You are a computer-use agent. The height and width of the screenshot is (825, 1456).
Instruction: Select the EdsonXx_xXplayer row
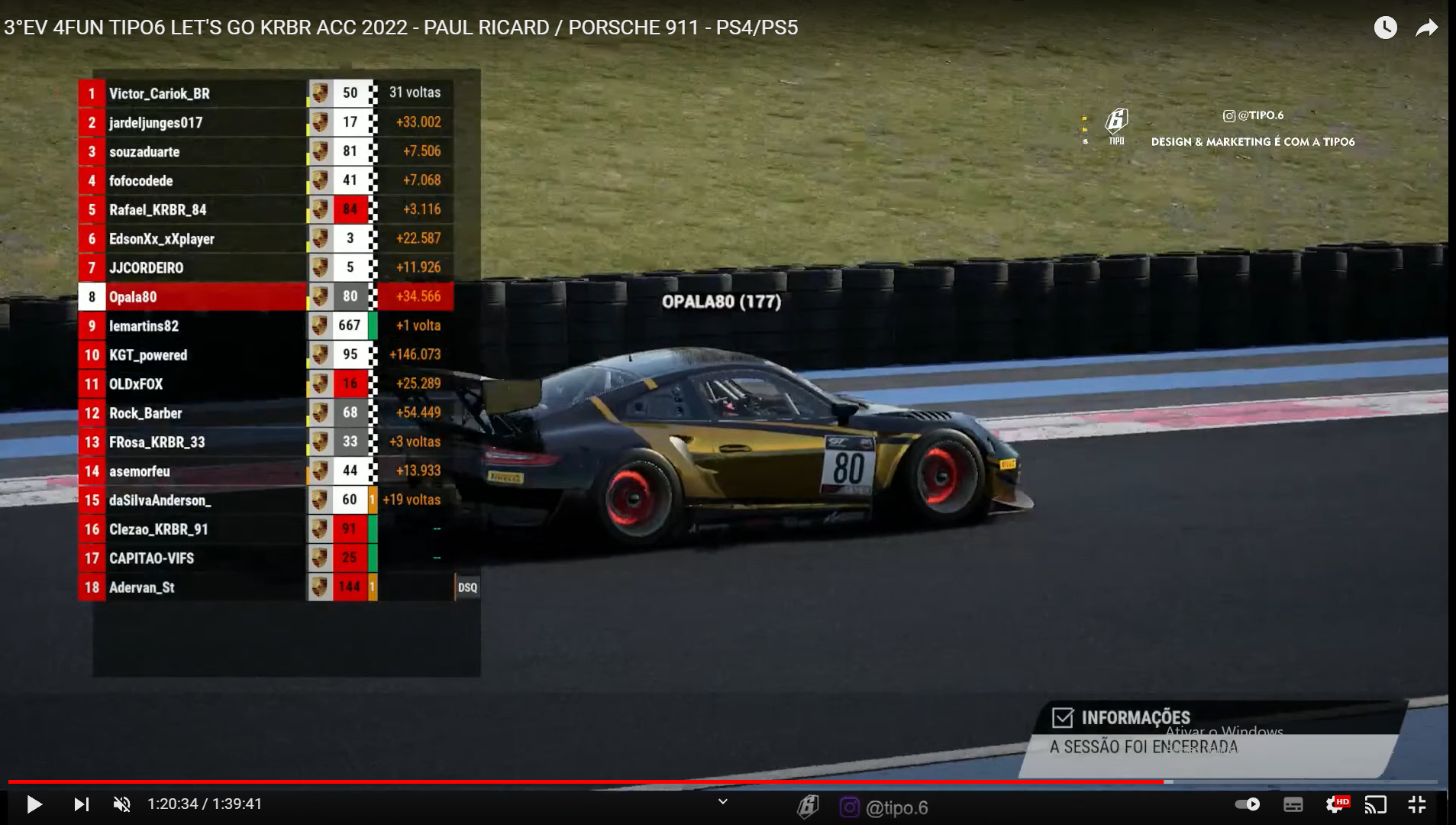point(266,238)
